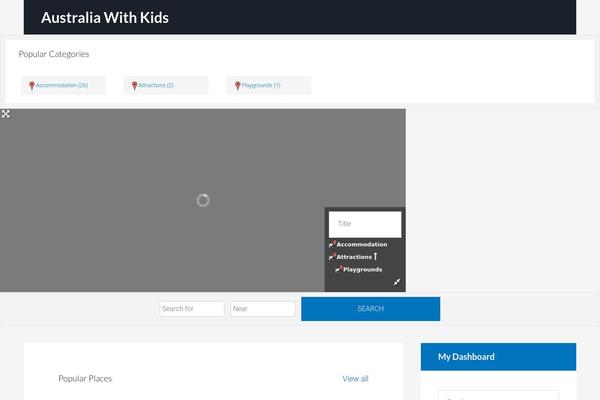Open the View all popular places link
The width and height of the screenshot is (600, 400).
click(355, 379)
